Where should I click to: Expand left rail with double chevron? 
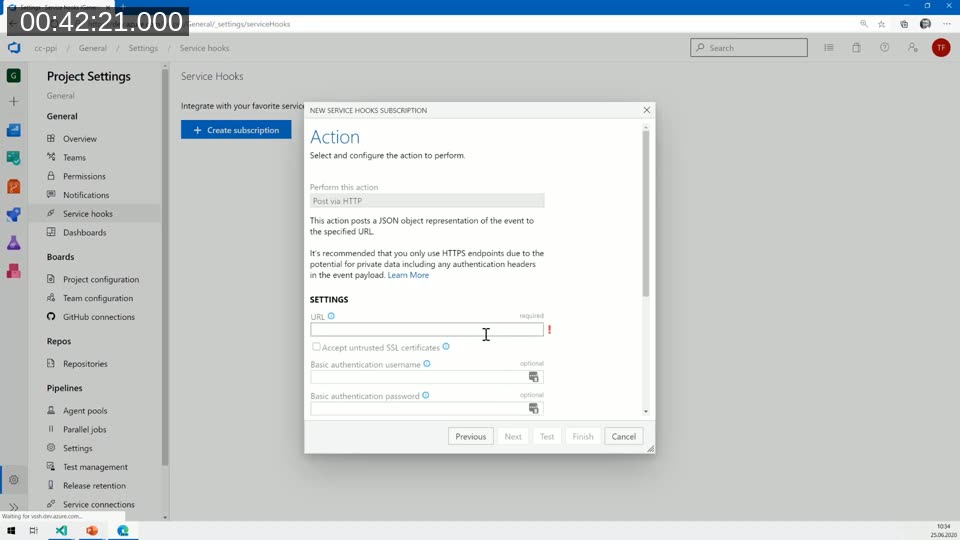coord(13,507)
